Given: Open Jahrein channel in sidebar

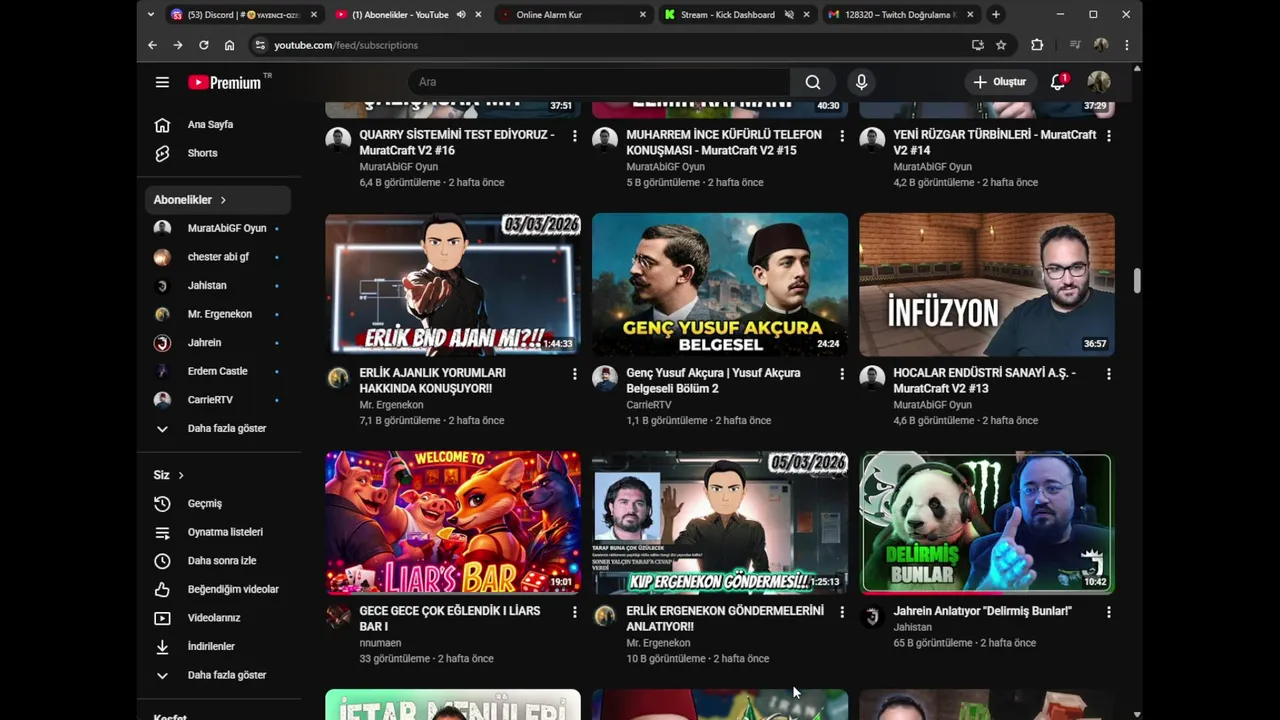Looking at the screenshot, I should click(219, 342).
